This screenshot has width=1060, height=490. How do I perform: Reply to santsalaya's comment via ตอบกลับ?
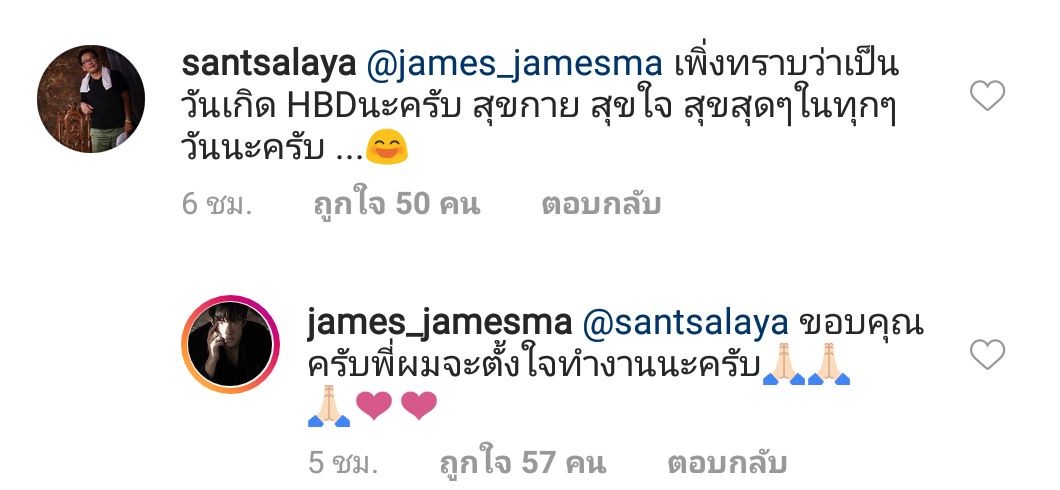tap(600, 204)
